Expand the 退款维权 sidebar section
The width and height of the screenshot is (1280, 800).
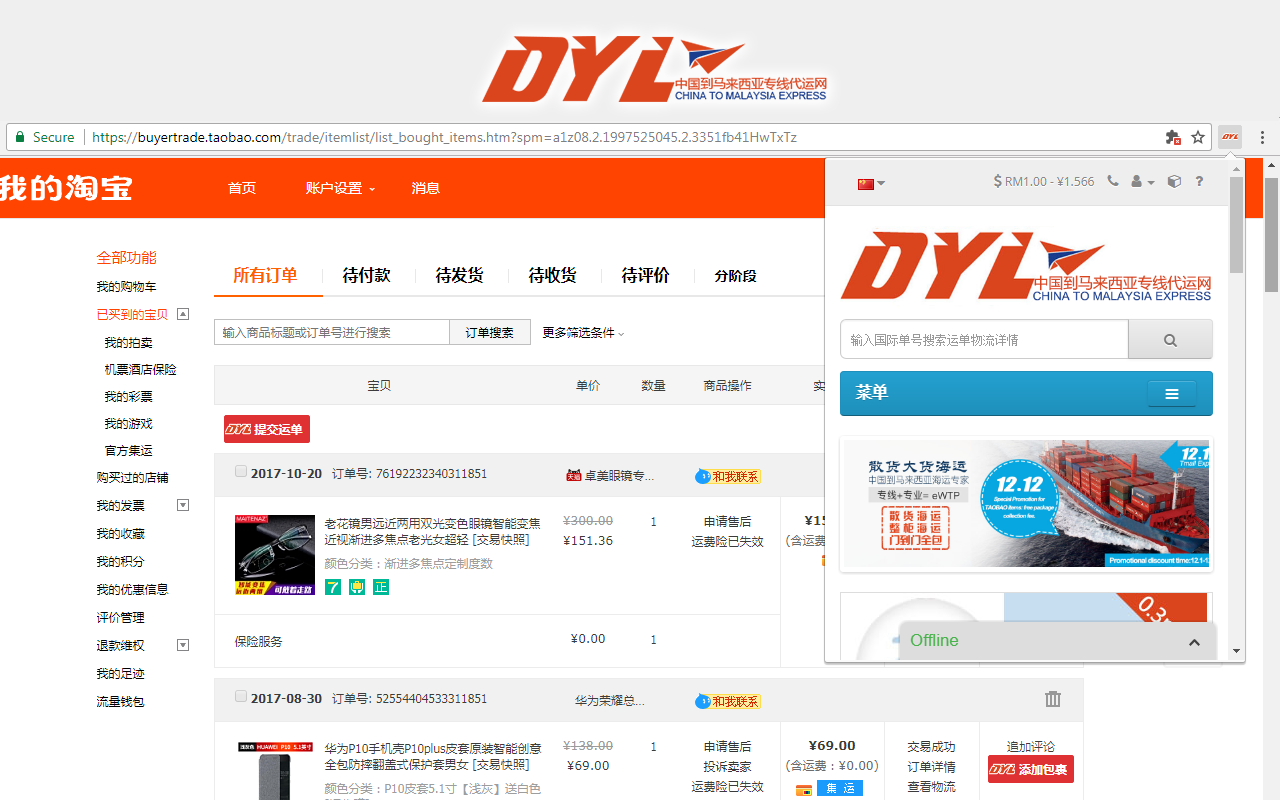tap(183, 645)
